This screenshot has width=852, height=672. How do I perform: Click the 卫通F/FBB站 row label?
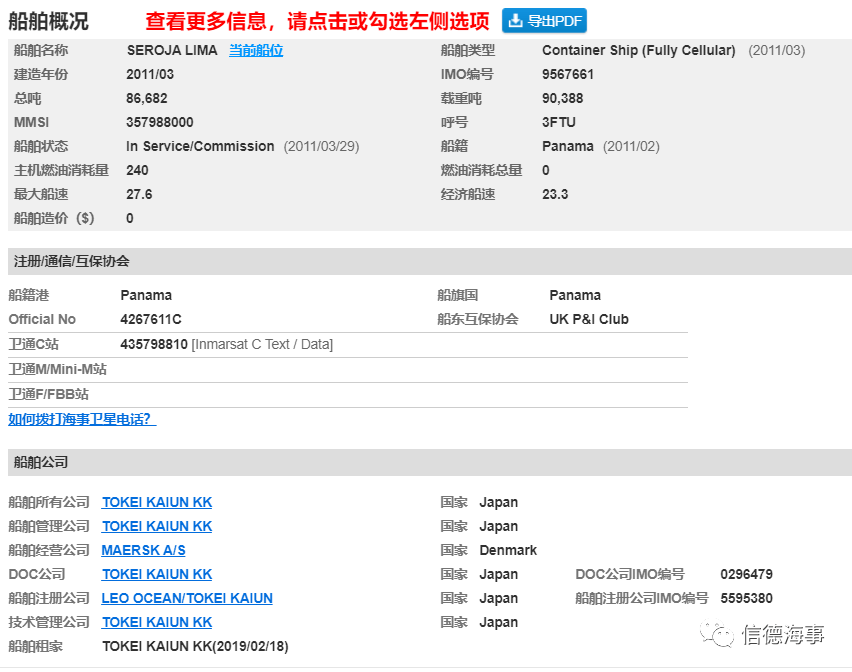click(x=48, y=394)
